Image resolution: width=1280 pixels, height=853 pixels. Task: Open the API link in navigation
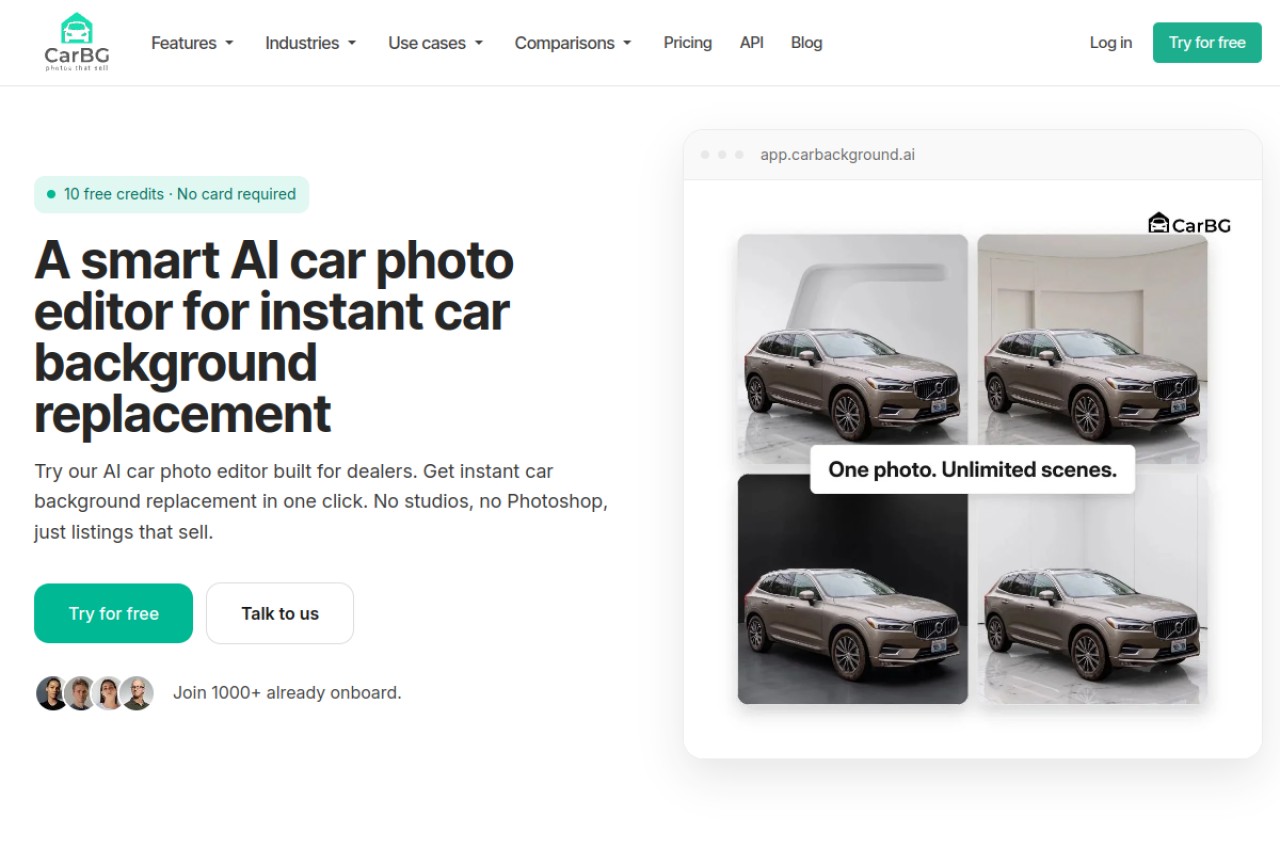(x=752, y=43)
